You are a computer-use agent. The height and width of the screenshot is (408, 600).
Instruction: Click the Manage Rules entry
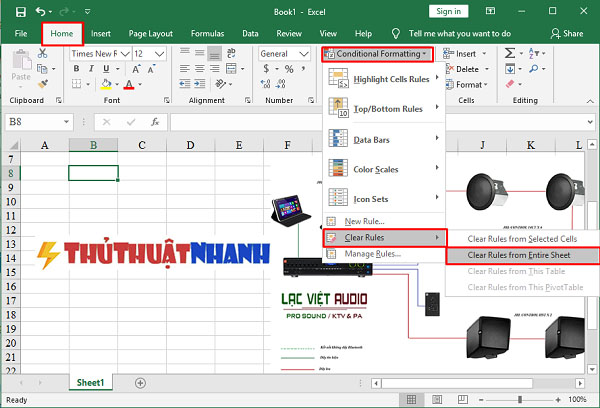click(x=384, y=254)
